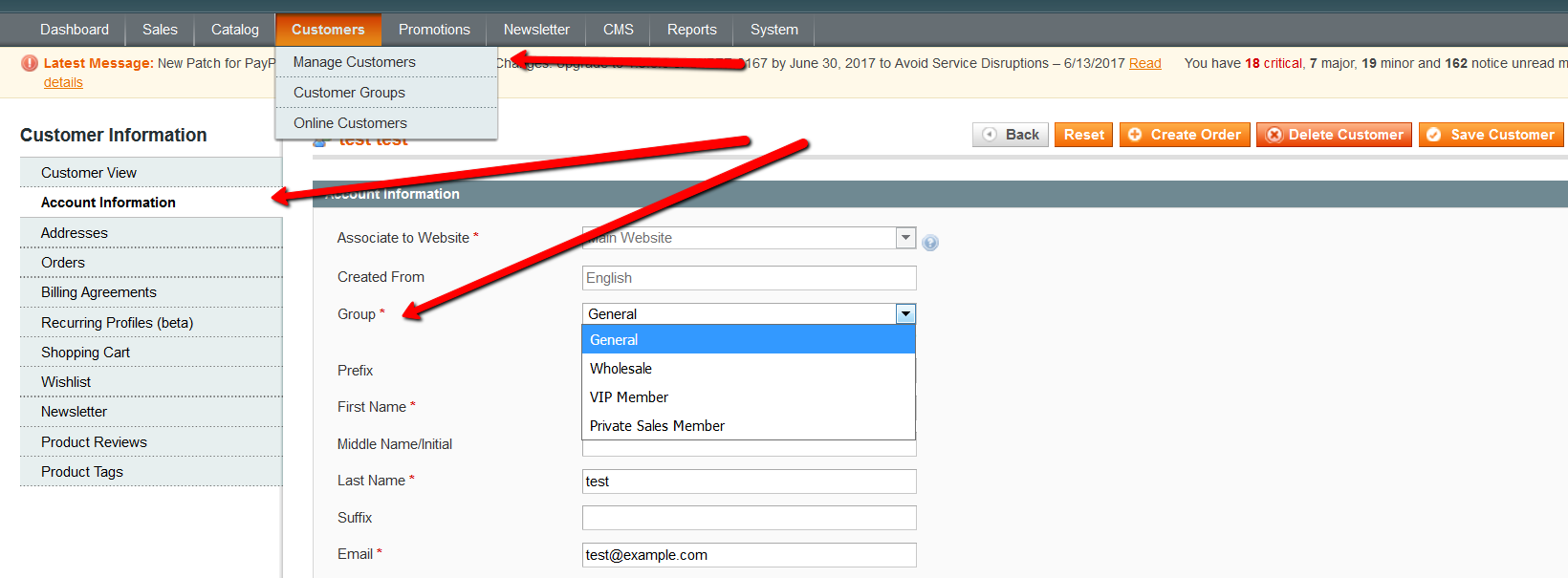Click Delete Customer button
This screenshot has width=1568, height=578.
pyautogui.click(x=1334, y=135)
